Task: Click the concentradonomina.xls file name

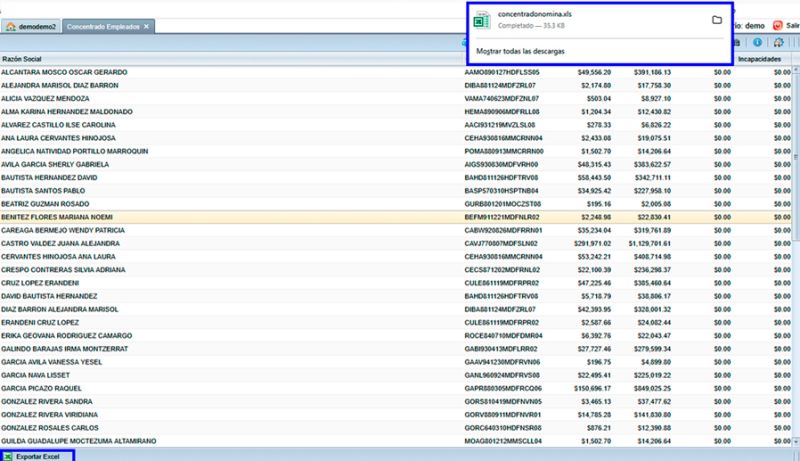Action: click(535, 14)
